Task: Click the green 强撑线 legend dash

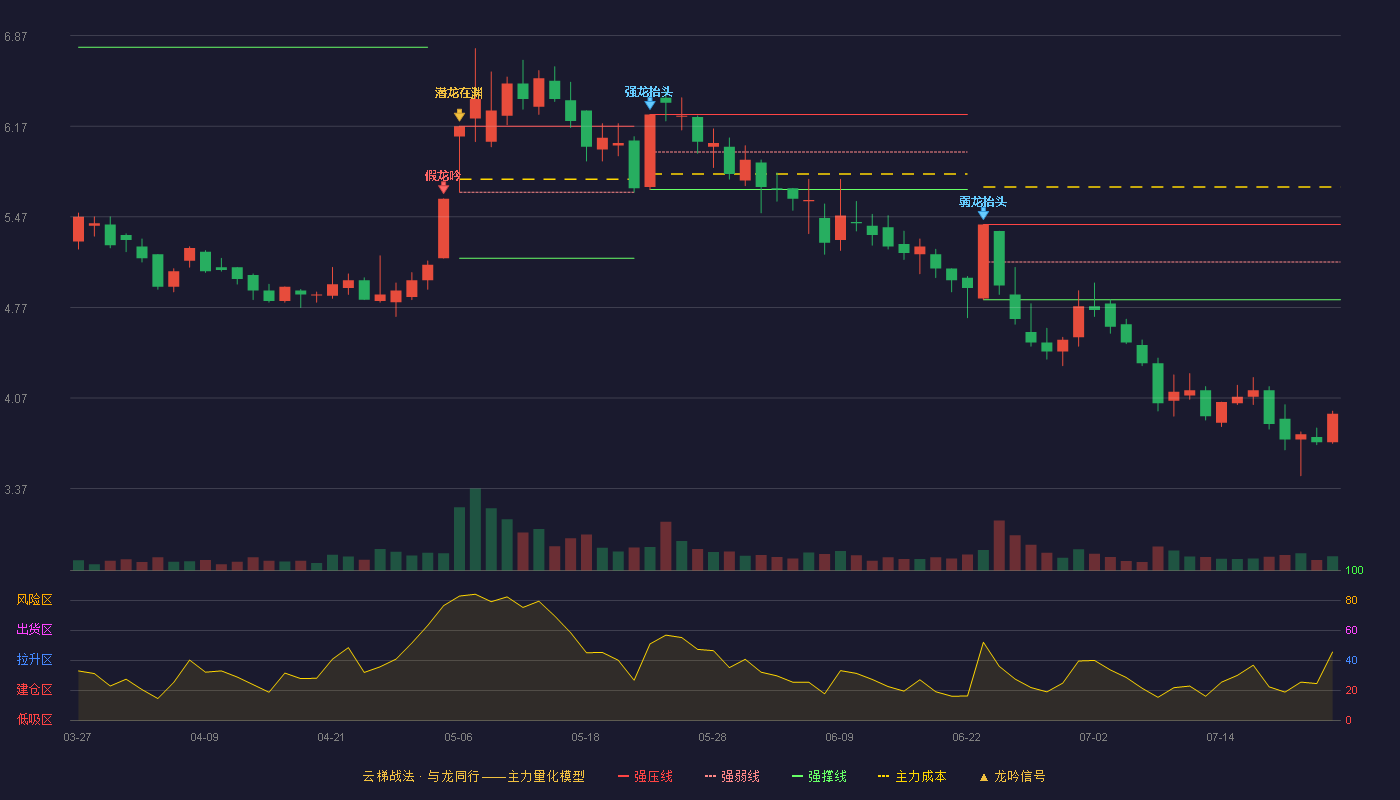Action: click(x=798, y=777)
